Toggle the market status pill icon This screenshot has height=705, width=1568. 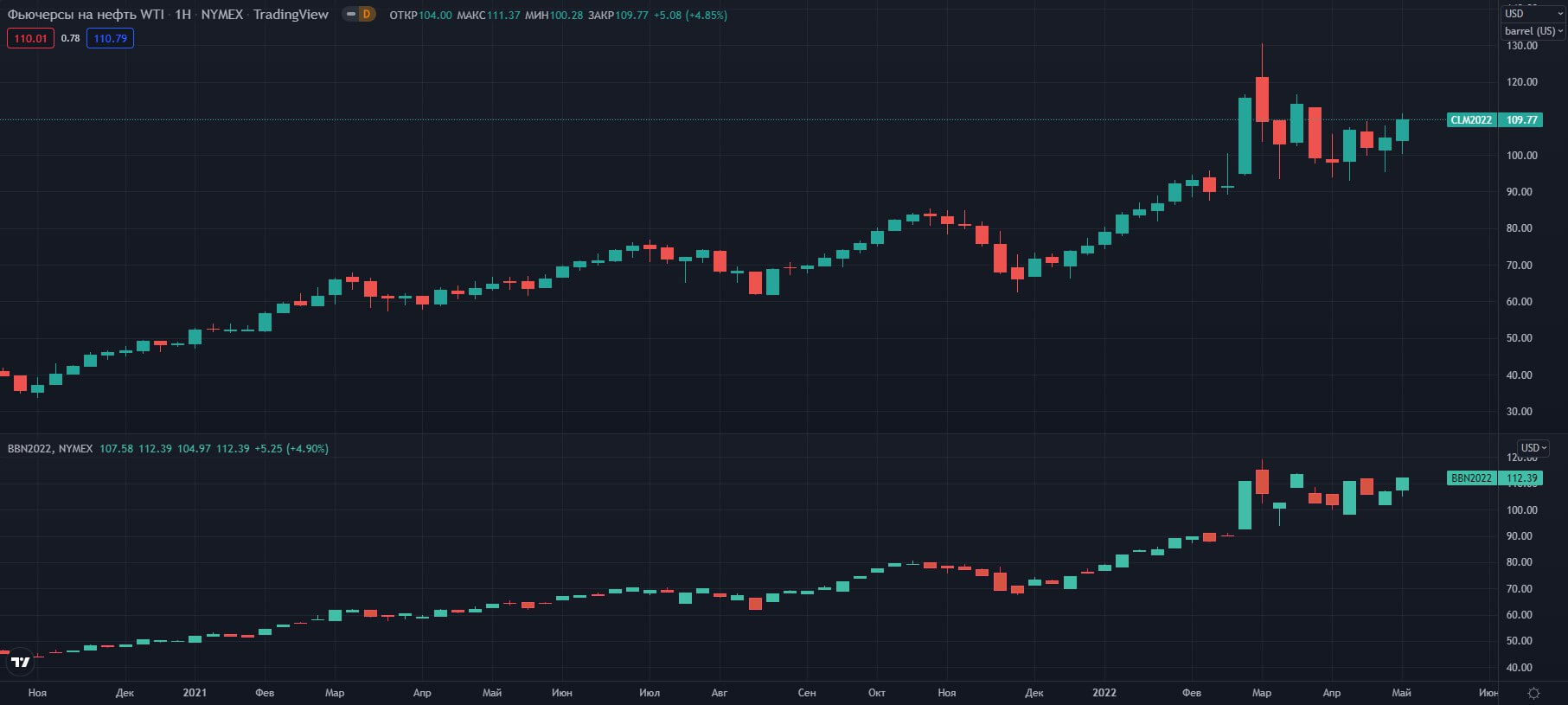(350, 15)
